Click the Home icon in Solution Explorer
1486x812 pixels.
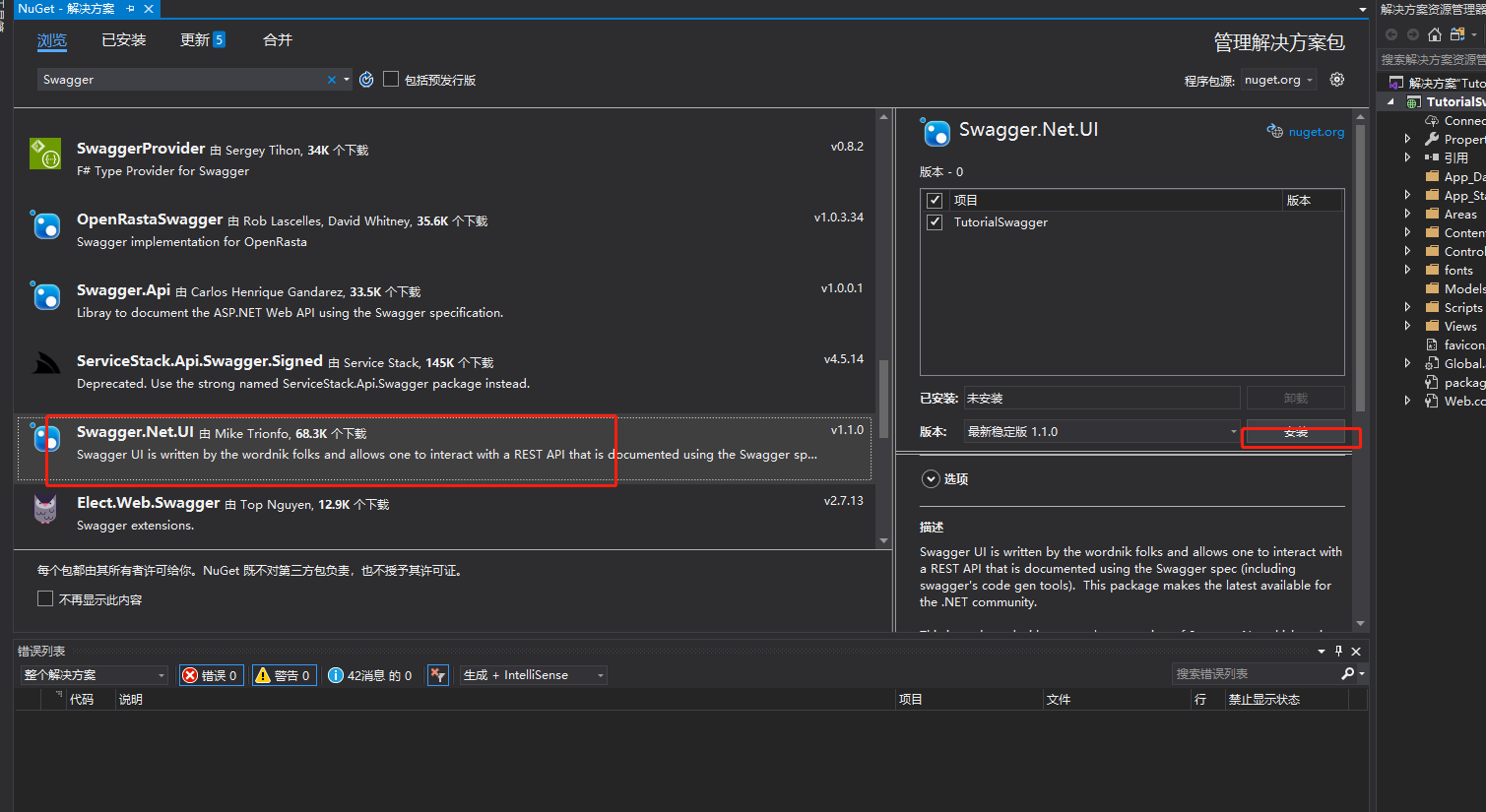pos(1435,33)
